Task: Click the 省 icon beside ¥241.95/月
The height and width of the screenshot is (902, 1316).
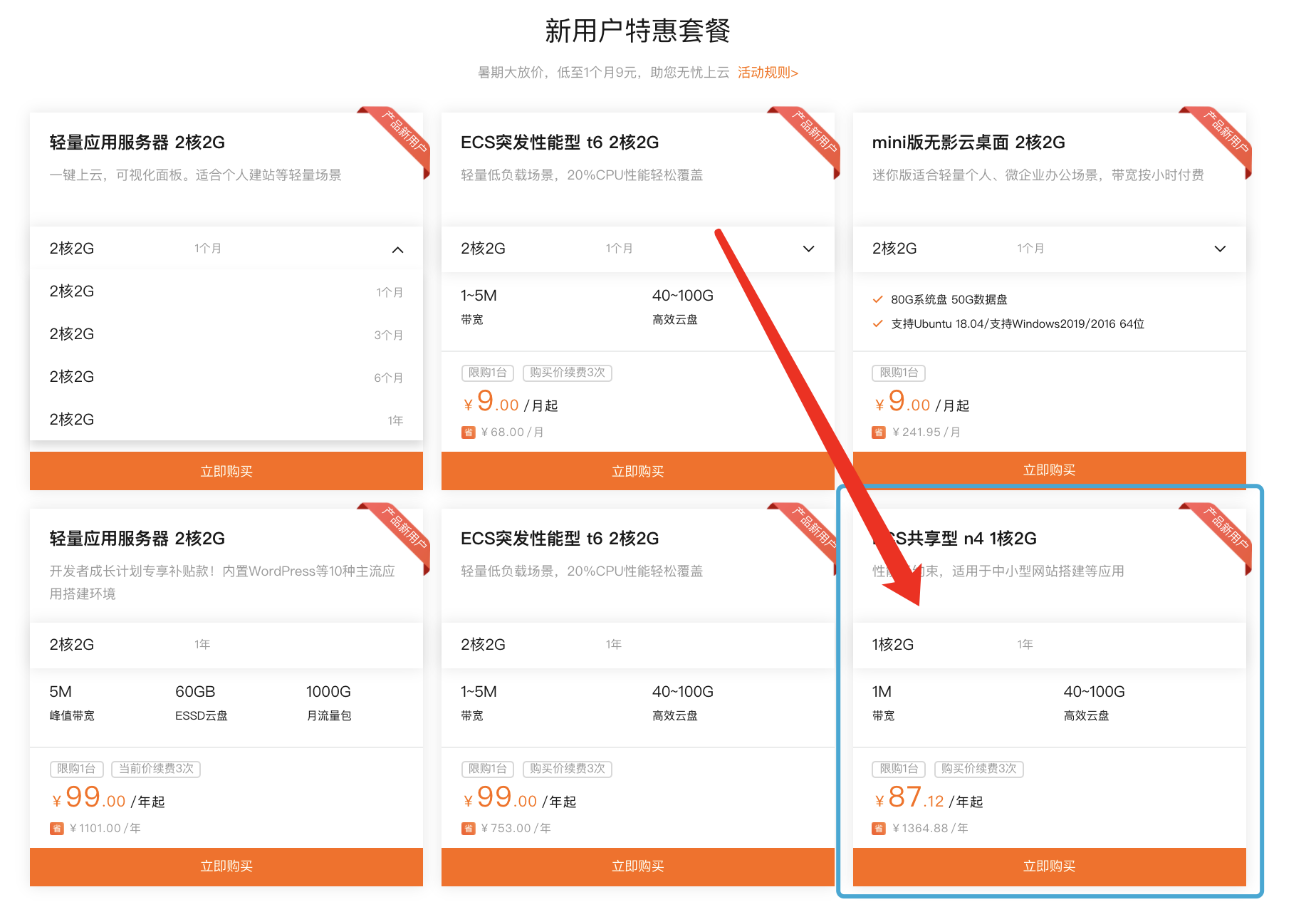Action: click(x=879, y=432)
